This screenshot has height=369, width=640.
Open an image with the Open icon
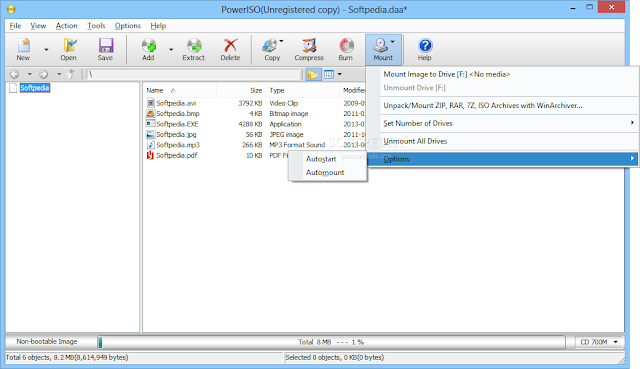click(x=69, y=49)
